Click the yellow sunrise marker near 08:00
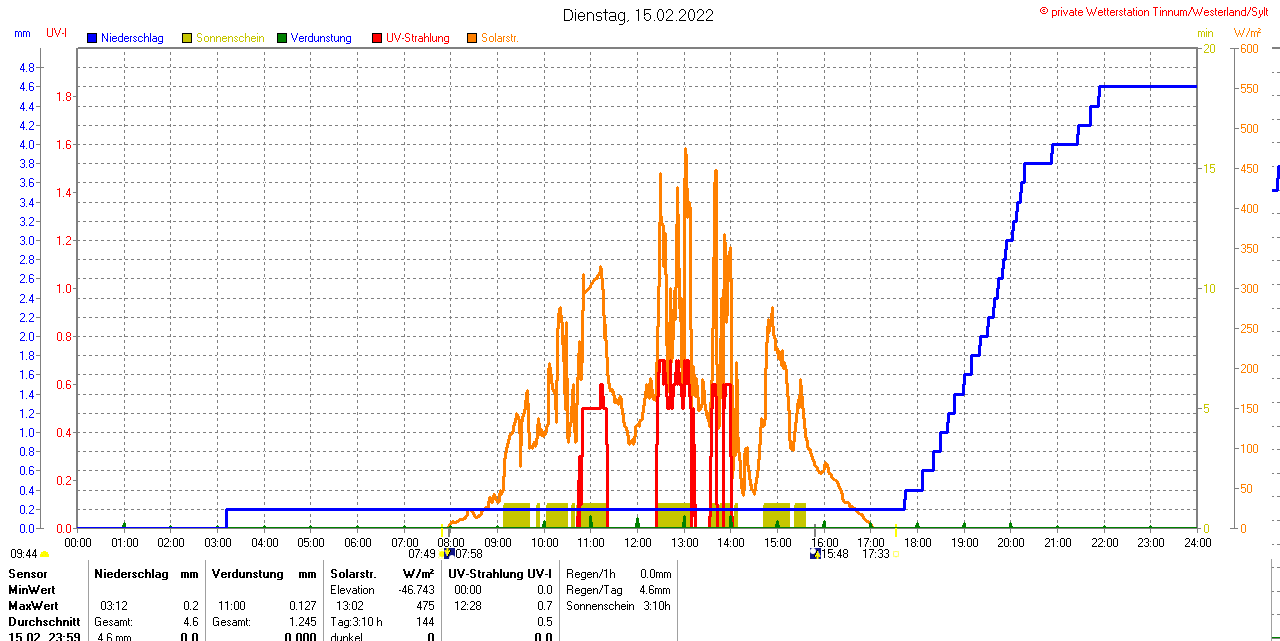The height and width of the screenshot is (641, 1280). pyautogui.click(x=443, y=528)
